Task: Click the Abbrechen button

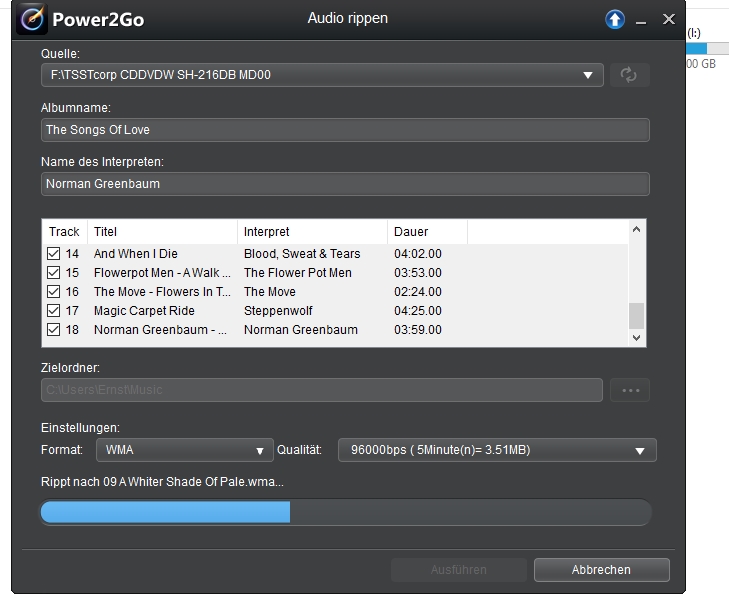Action: (x=602, y=570)
